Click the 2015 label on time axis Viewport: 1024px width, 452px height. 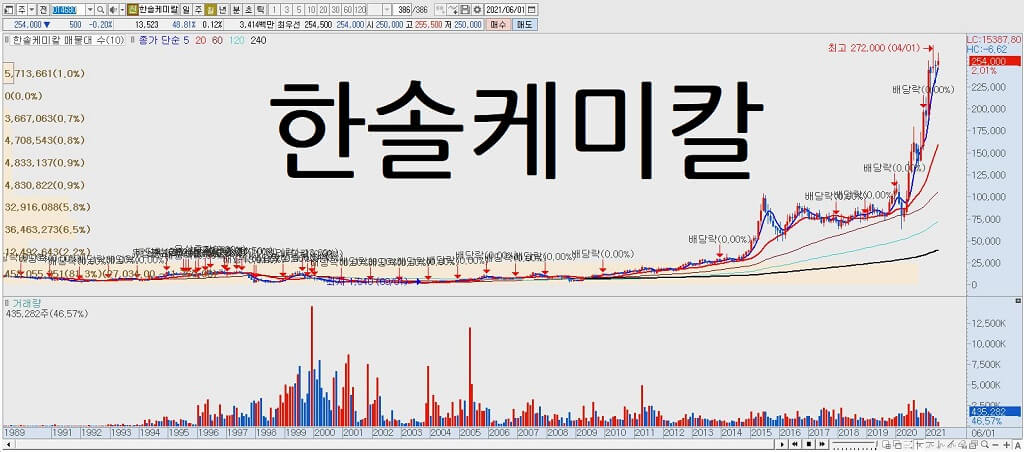761,432
